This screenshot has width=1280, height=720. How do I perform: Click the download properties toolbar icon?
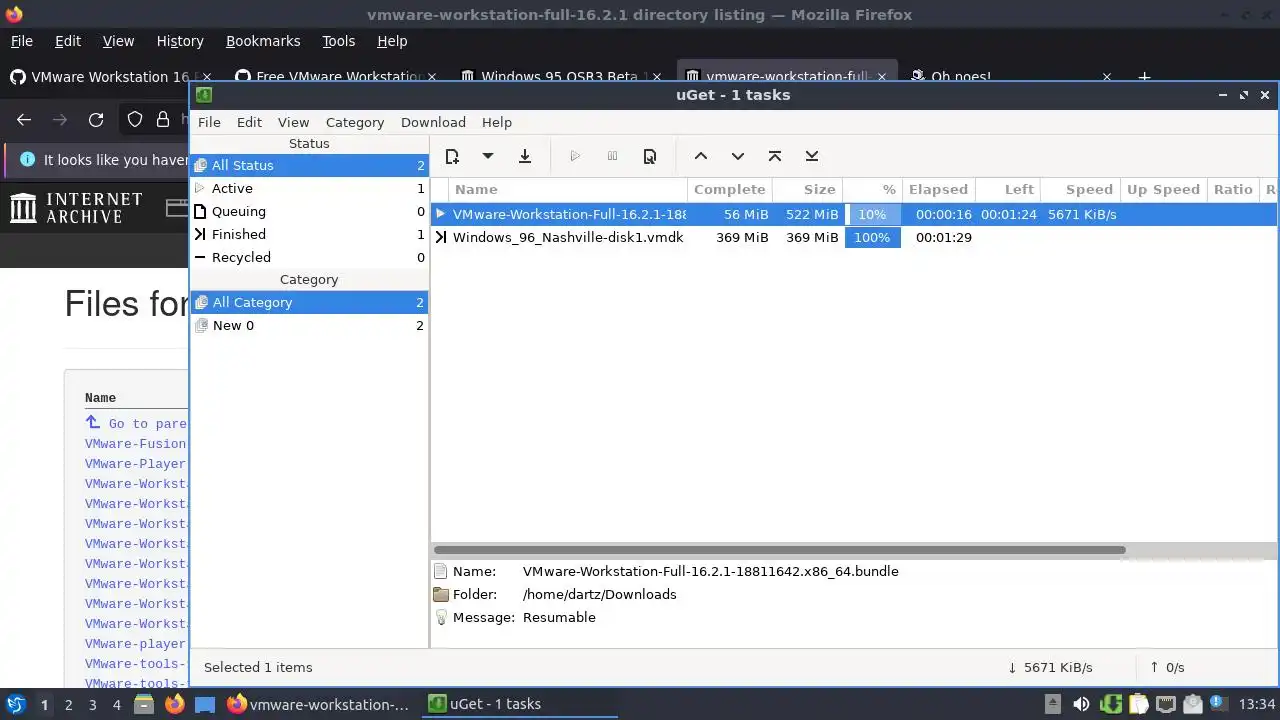coord(650,156)
